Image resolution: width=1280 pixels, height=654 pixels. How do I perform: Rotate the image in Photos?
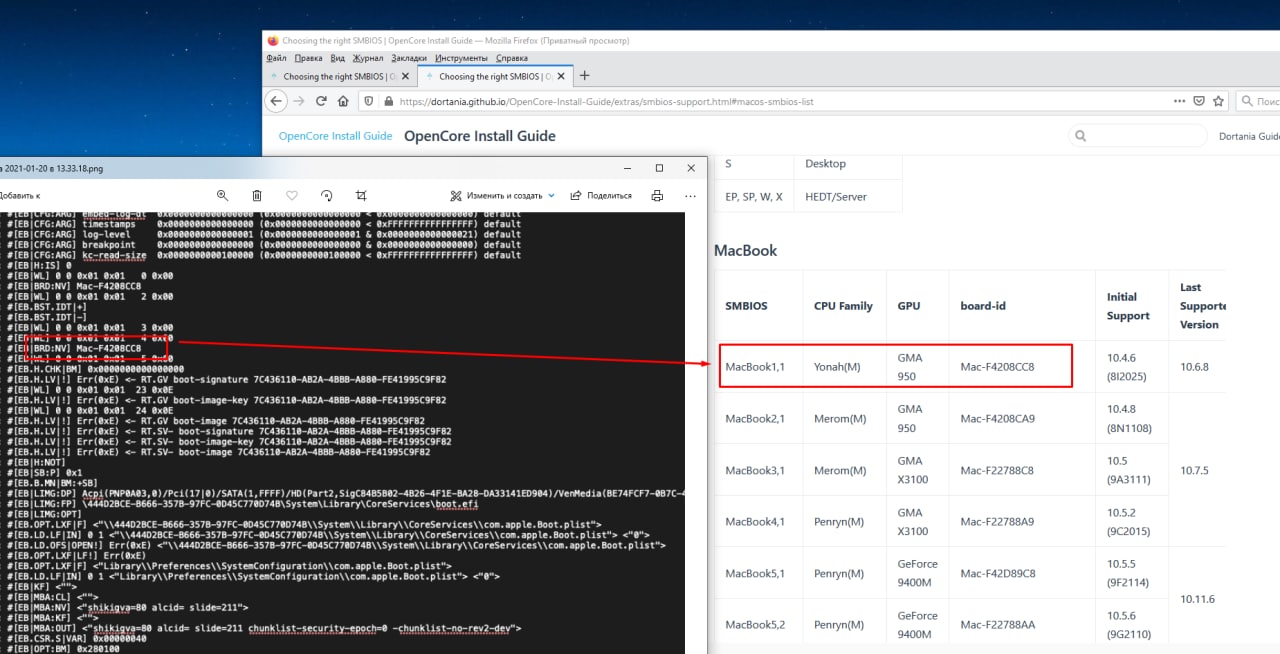click(327, 196)
